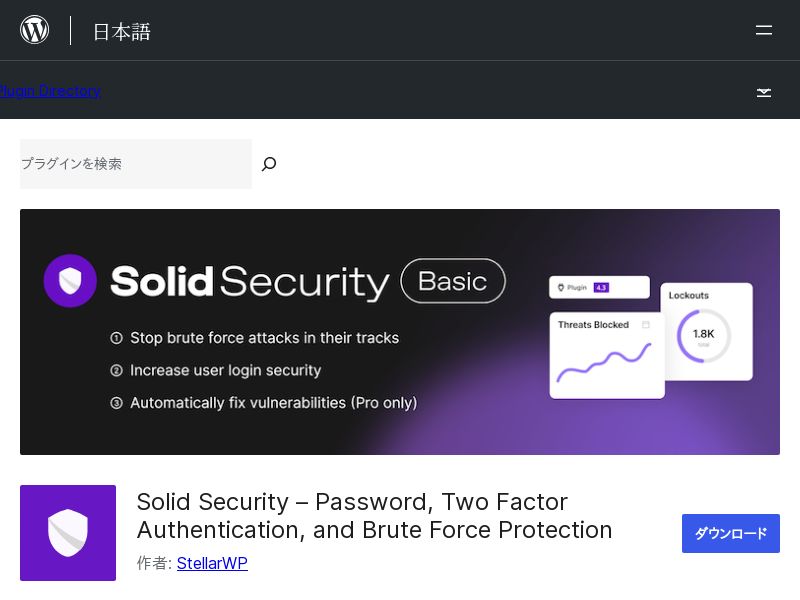Click 'Automatically fix vulnerabilities (Pro only)' text
Screen dimensions: 800x600
tap(273, 403)
